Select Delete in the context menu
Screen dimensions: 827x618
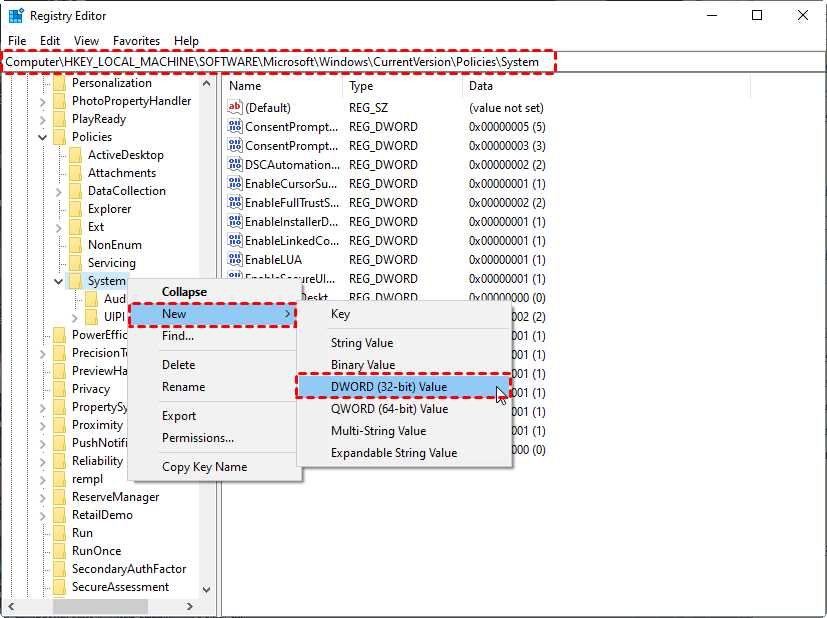pyautogui.click(x=215, y=364)
